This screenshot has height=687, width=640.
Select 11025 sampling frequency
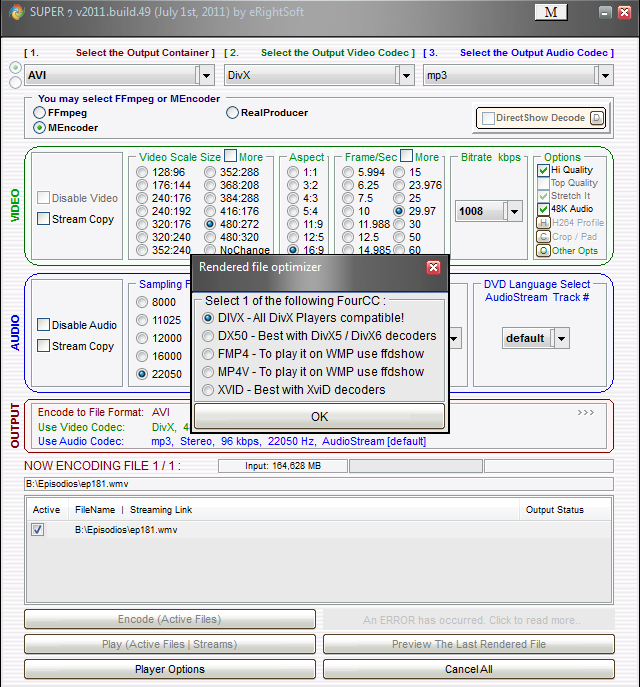pyautogui.click(x=142, y=320)
